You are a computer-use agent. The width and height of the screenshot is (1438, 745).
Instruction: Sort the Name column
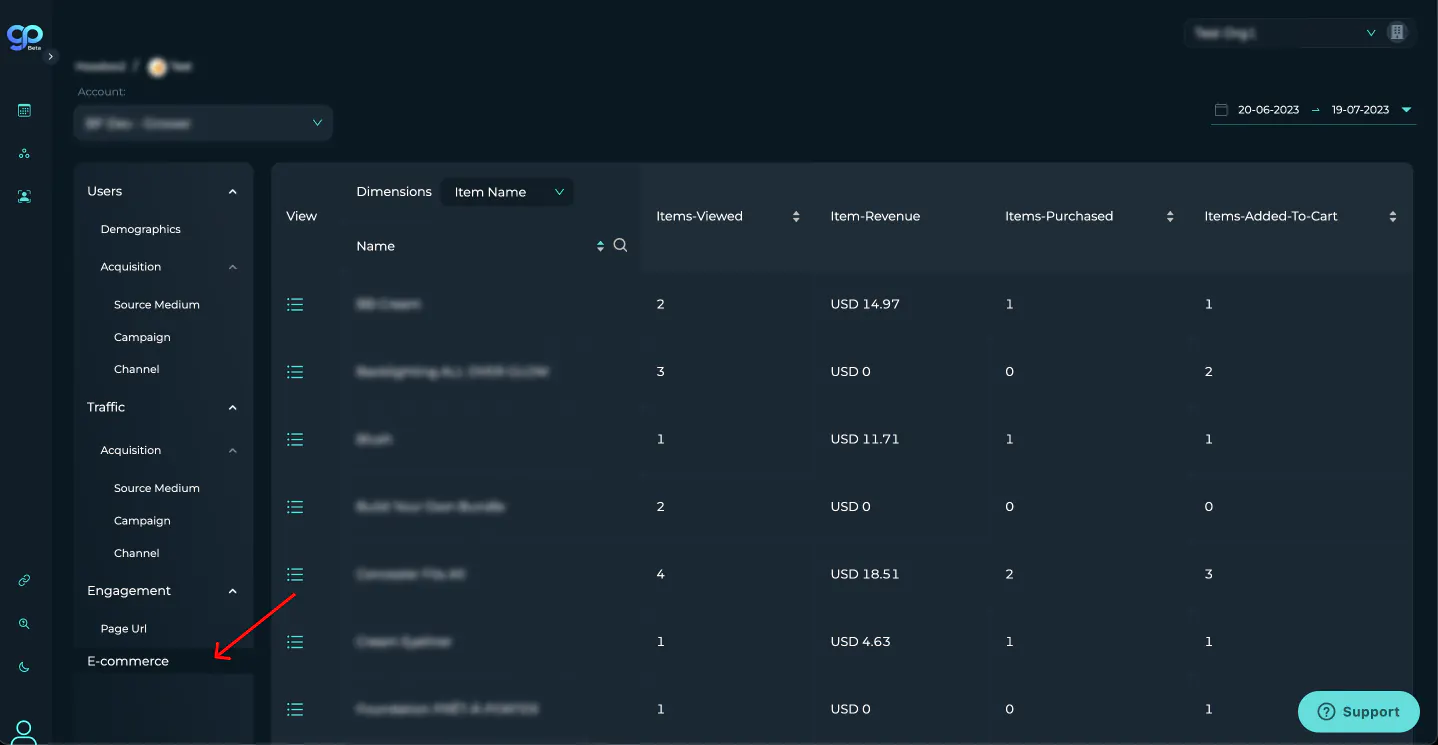pyautogui.click(x=600, y=246)
